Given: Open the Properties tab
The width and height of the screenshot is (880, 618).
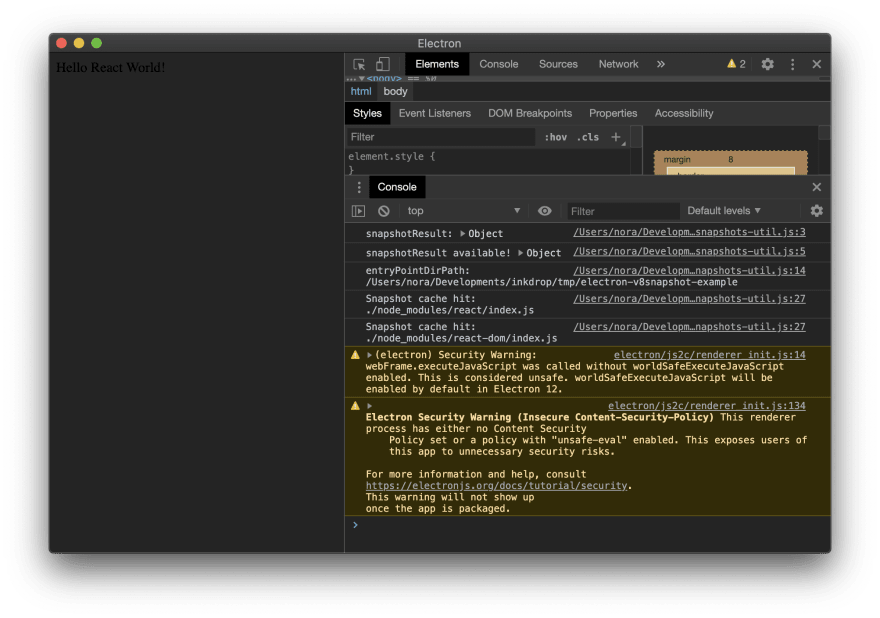Looking at the screenshot, I should point(613,113).
